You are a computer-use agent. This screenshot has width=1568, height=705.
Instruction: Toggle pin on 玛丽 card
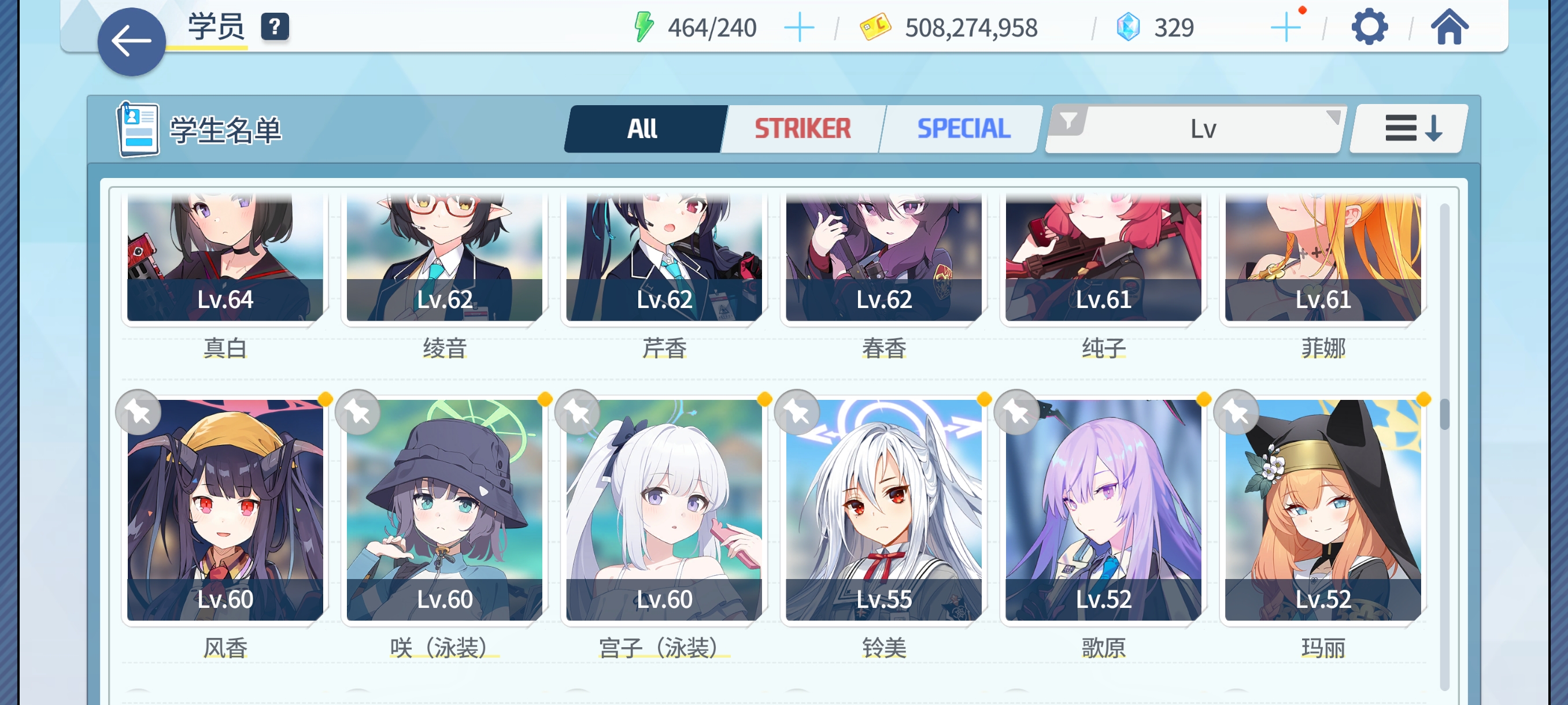point(1236,413)
